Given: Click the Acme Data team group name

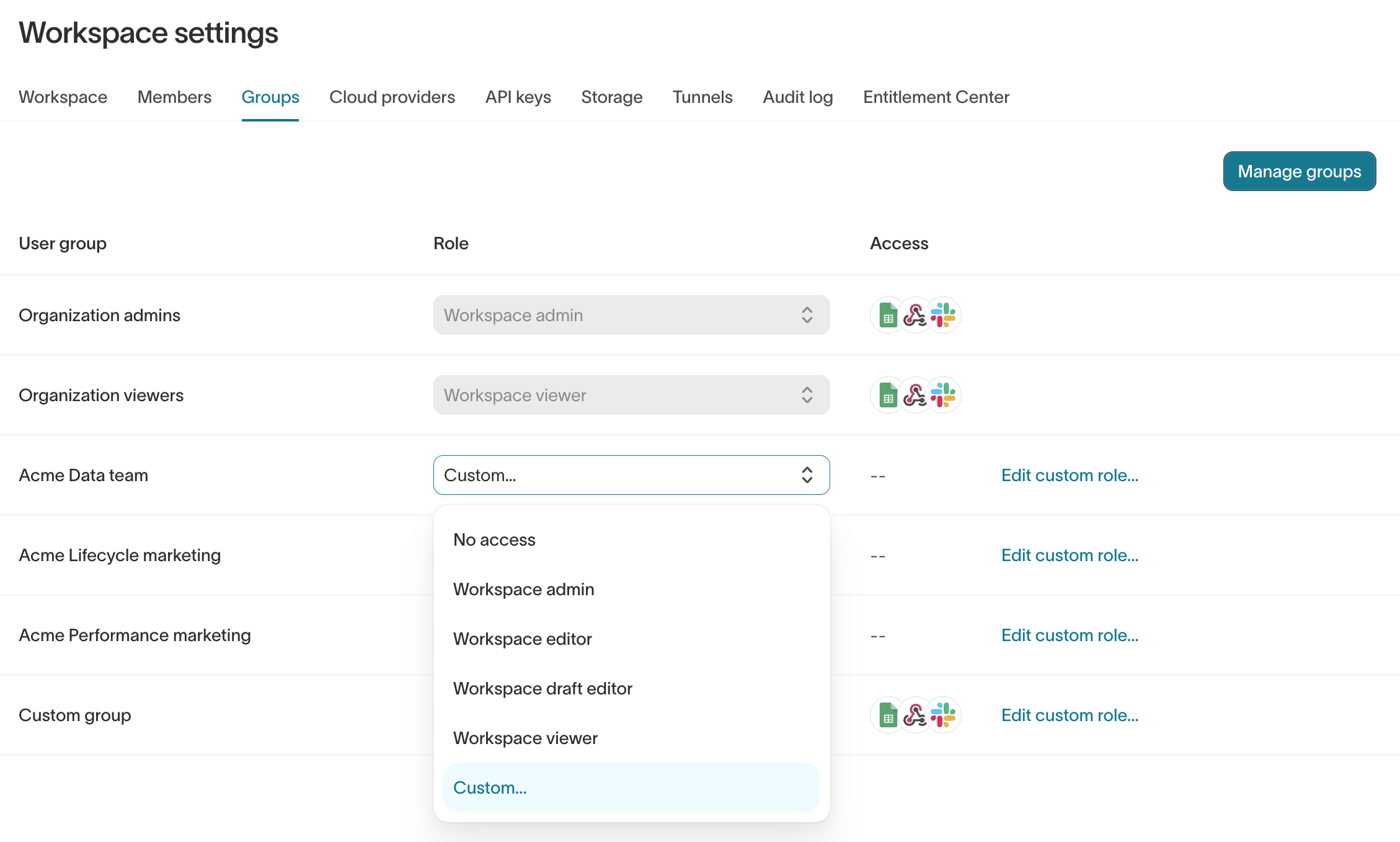Looking at the screenshot, I should coord(83,476).
